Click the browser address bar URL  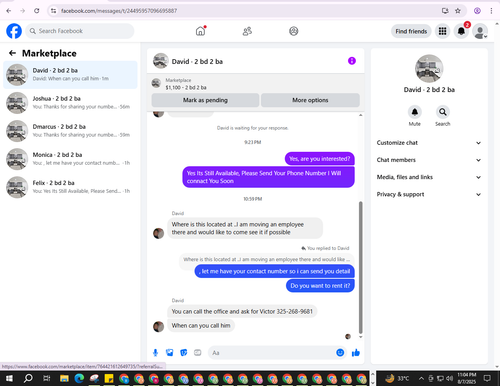pos(119,11)
